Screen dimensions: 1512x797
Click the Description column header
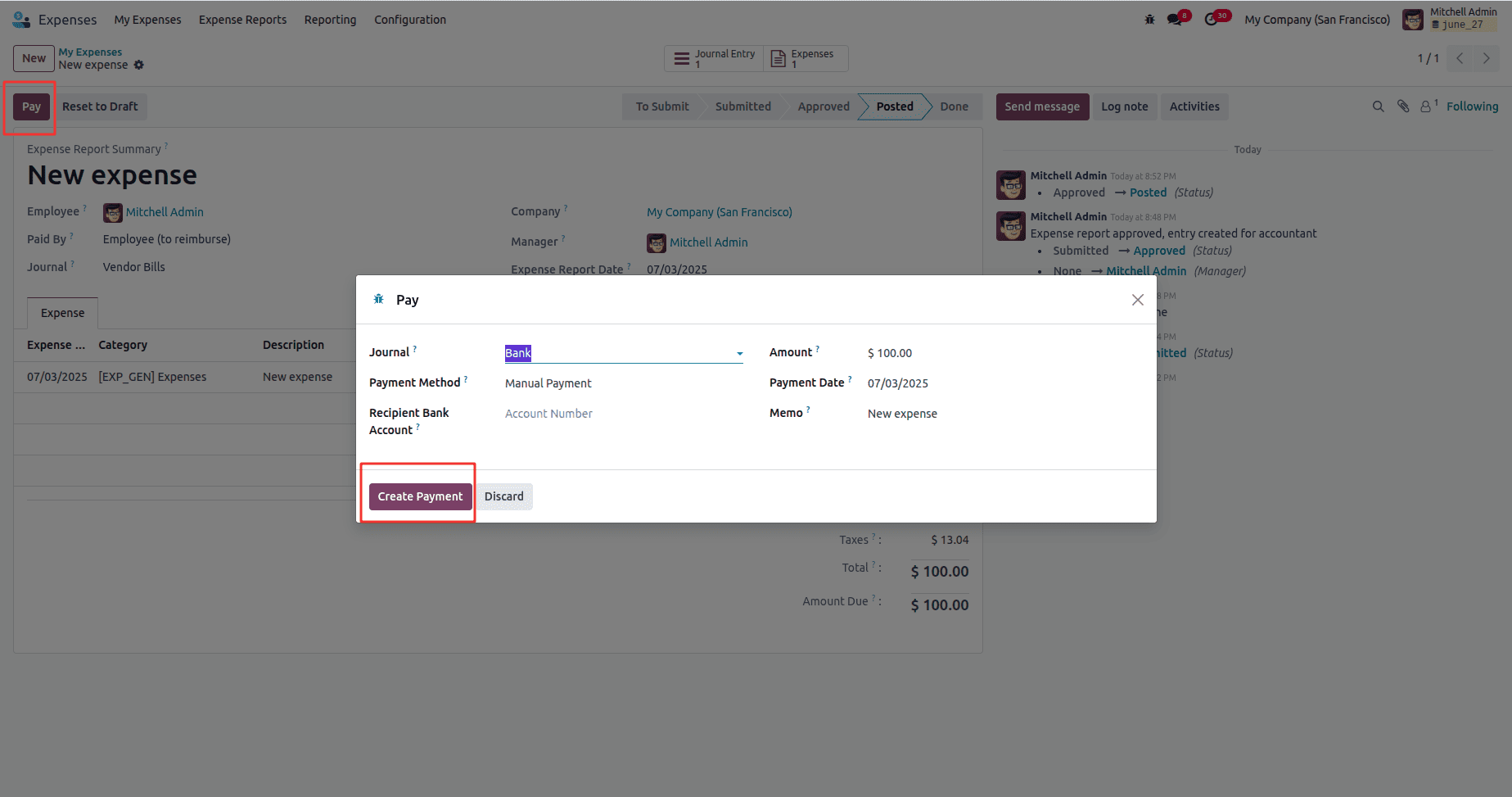coord(293,345)
